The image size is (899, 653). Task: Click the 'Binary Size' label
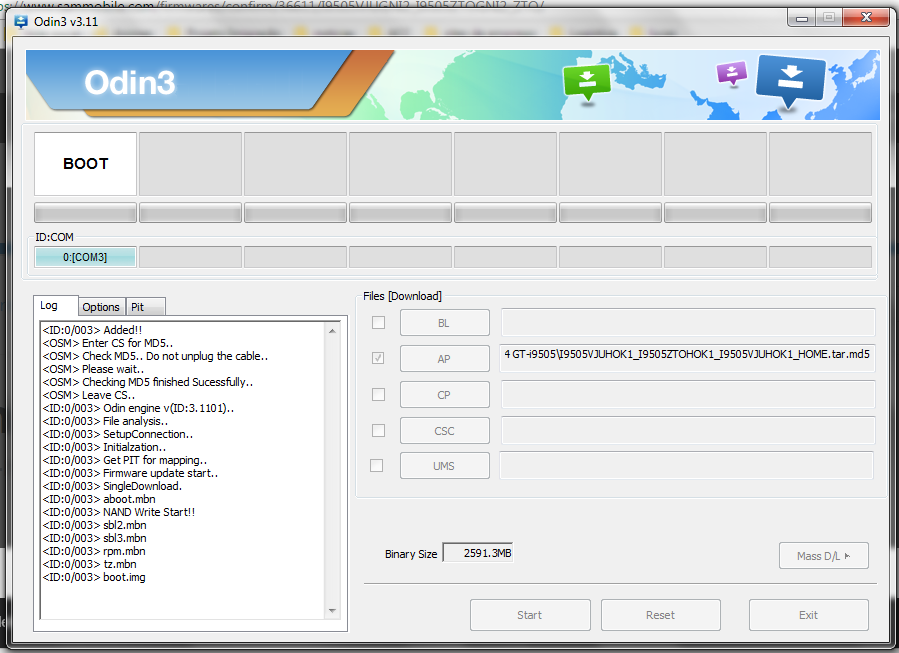411,554
